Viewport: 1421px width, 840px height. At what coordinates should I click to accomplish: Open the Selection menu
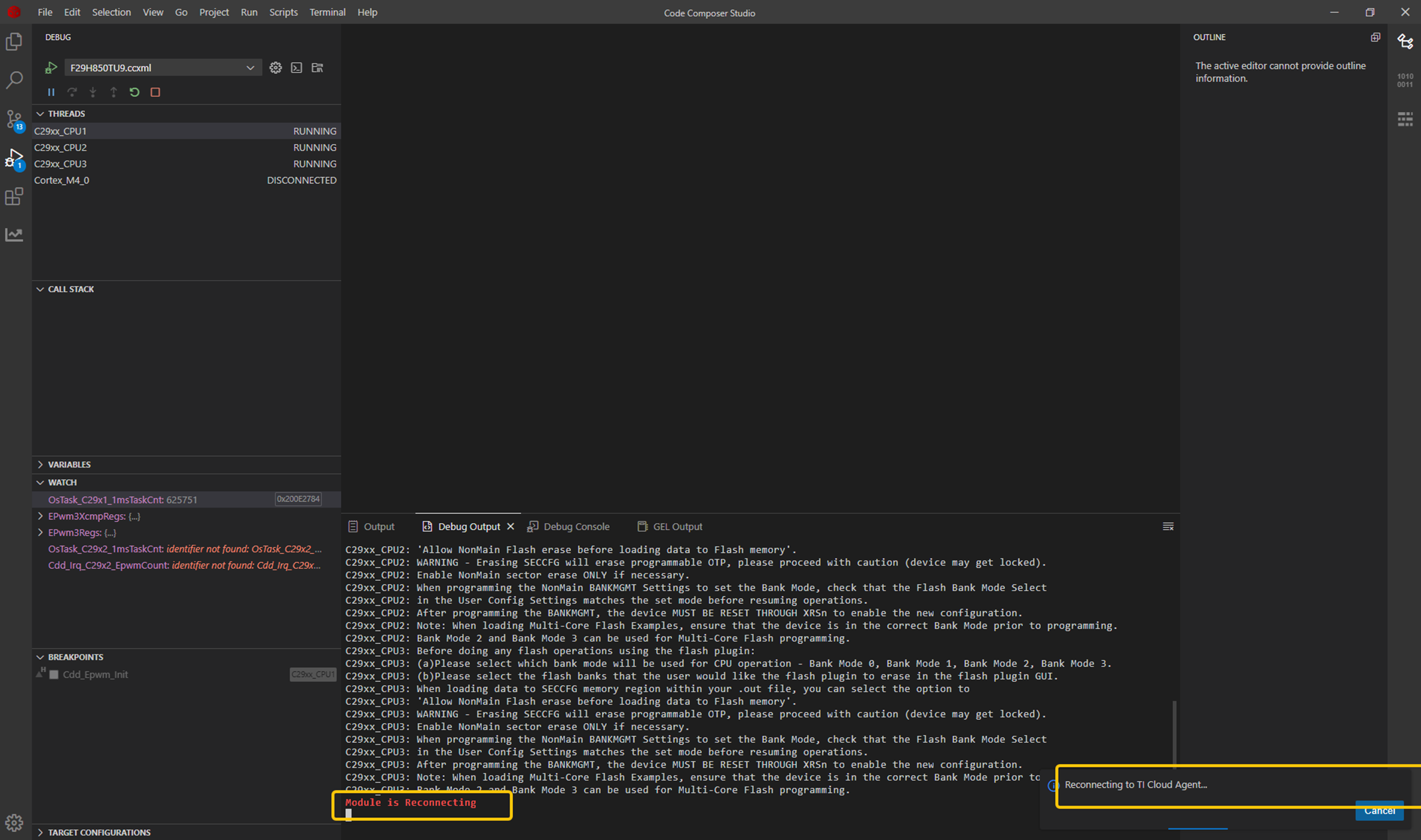pyautogui.click(x=111, y=12)
